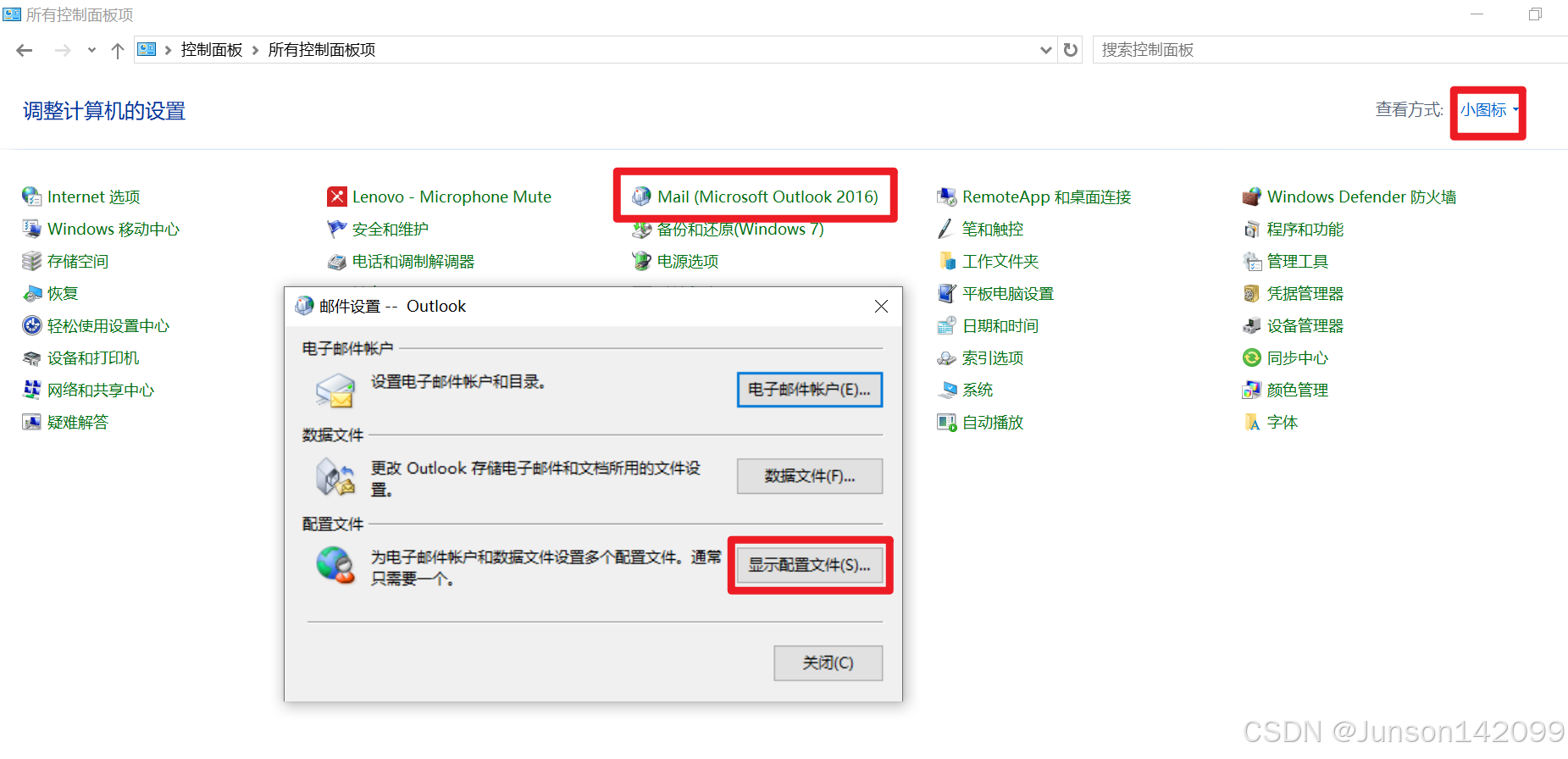Viewport: 1568px width, 759px height.
Task: Click the Internet 选项 text link
Action: coord(94,197)
